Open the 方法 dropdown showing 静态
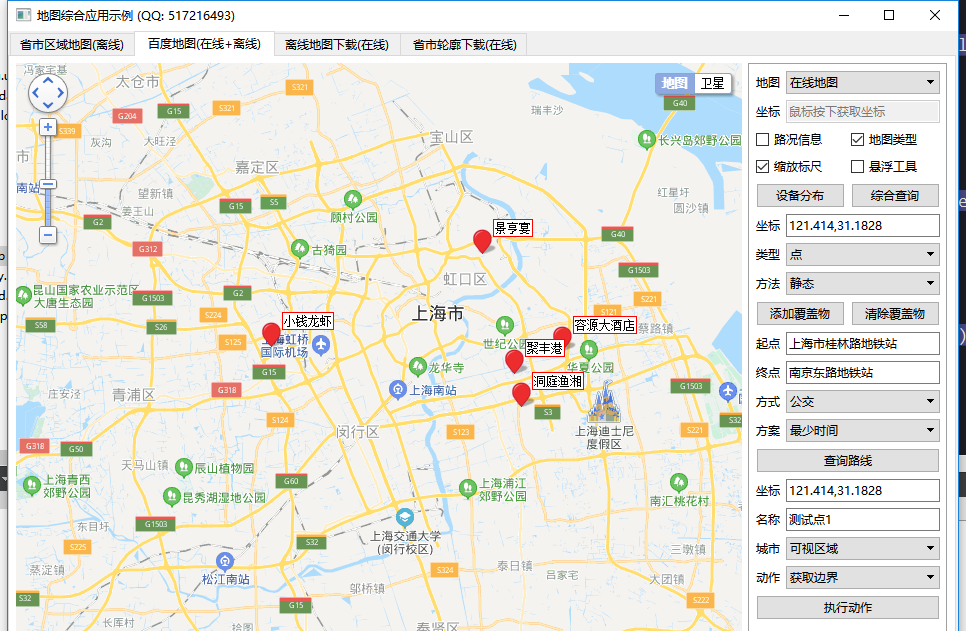Viewport: 966px width, 631px height. (x=862, y=283)
